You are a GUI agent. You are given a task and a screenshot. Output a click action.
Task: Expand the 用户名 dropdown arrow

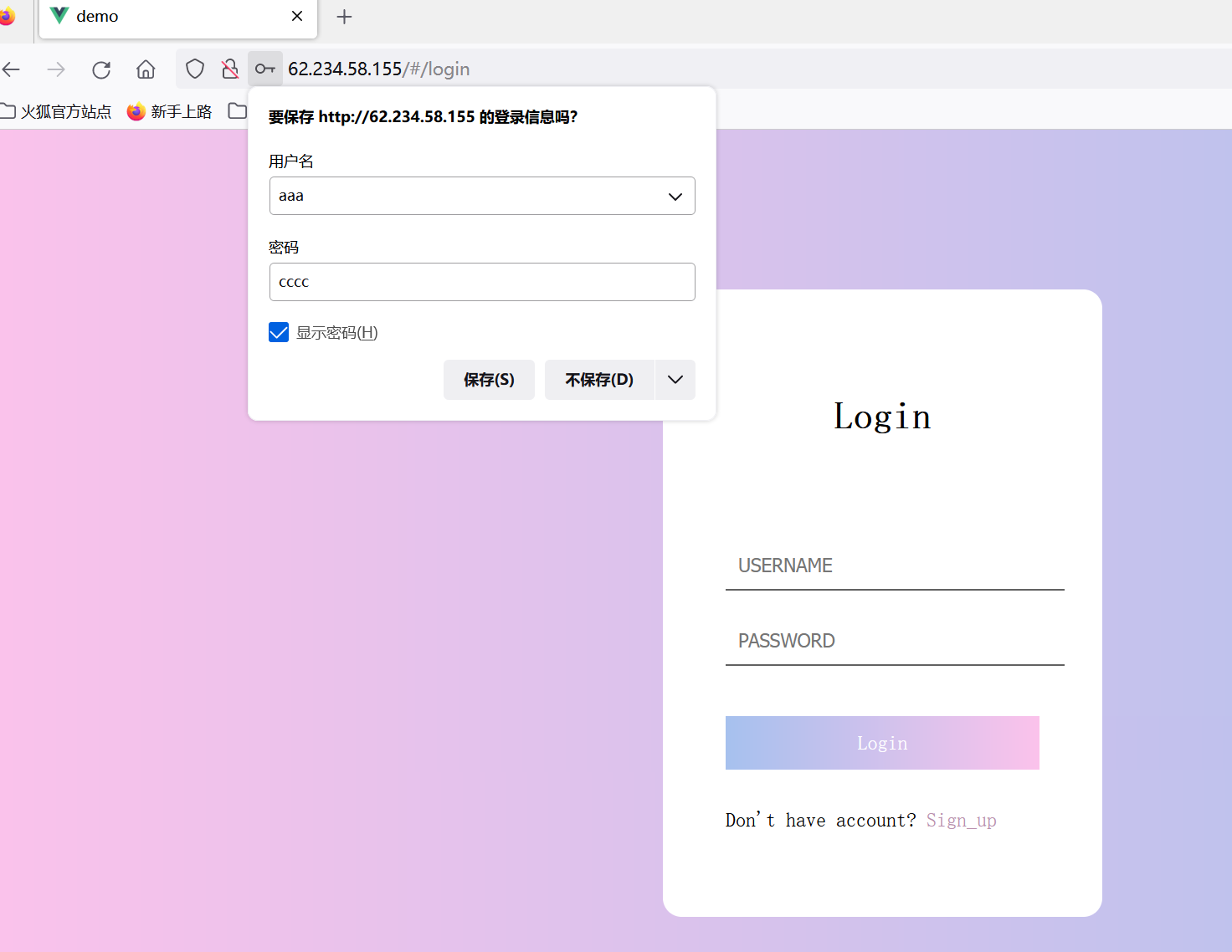(675, 197)
